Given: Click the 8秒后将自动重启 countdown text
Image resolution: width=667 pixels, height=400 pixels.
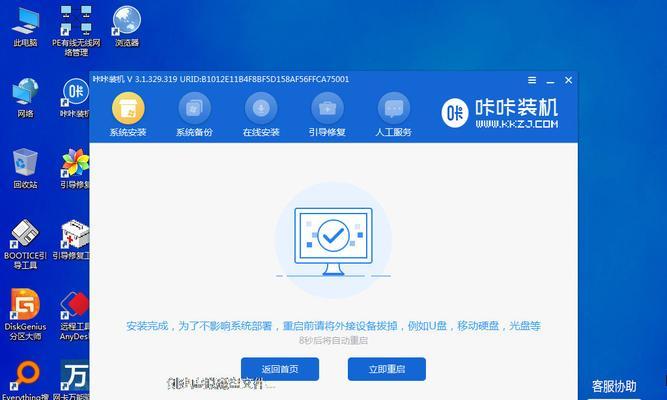Looking at the screenshot, I should 334,340.
